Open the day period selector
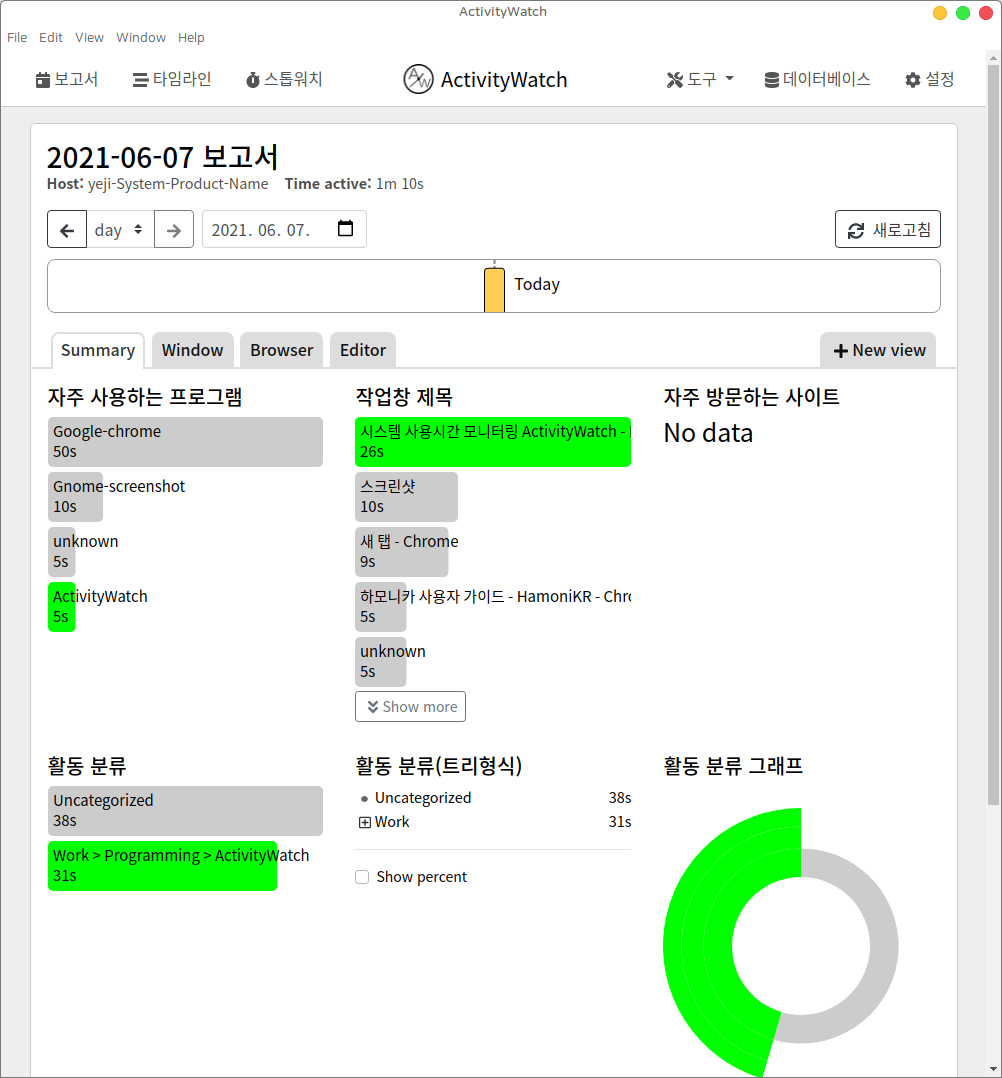 [x=119, y=230]
